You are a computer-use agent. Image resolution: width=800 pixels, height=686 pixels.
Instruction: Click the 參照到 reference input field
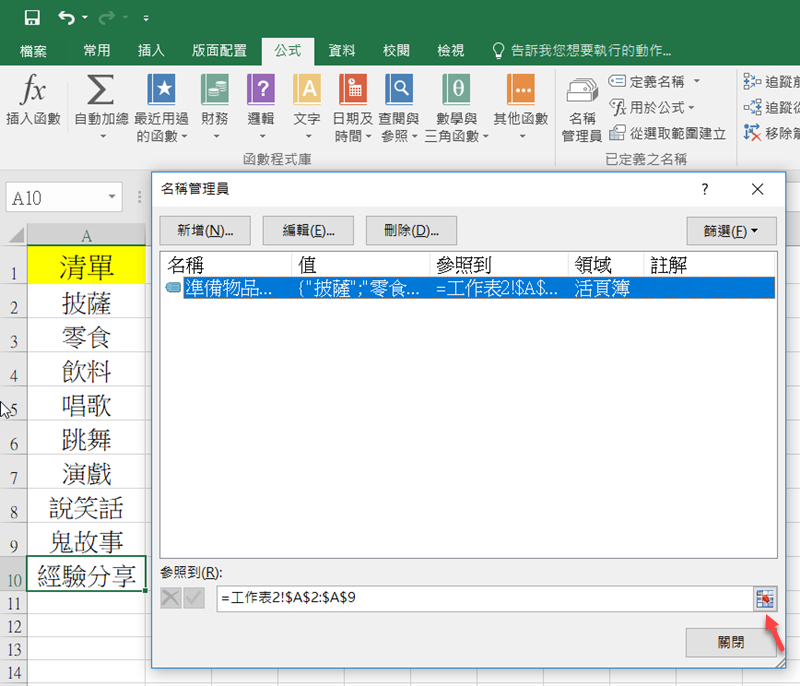pyautogui.click(x=480, y=598)
